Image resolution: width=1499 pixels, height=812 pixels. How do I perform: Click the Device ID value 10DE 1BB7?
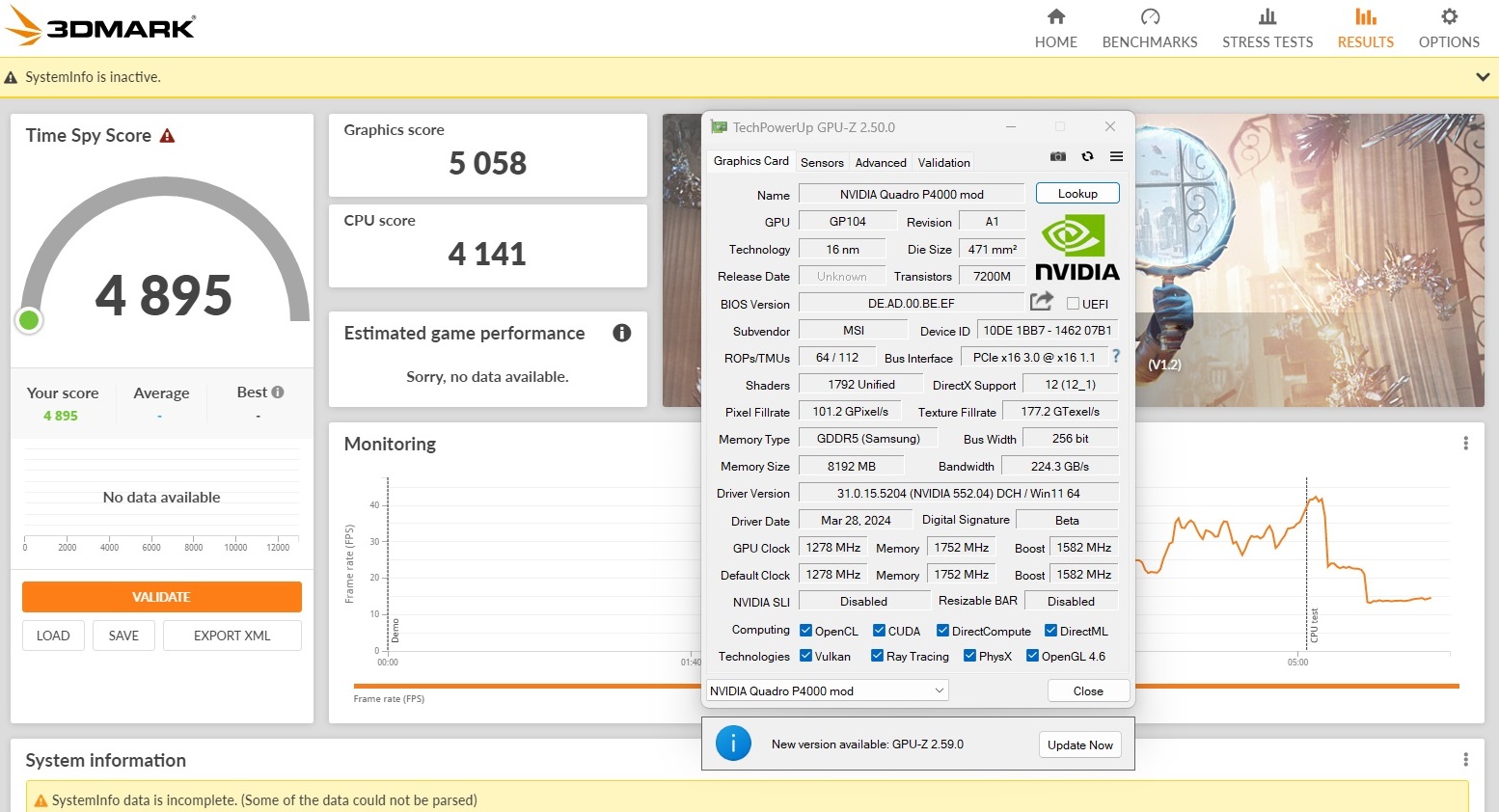[x=1048, y=330]
